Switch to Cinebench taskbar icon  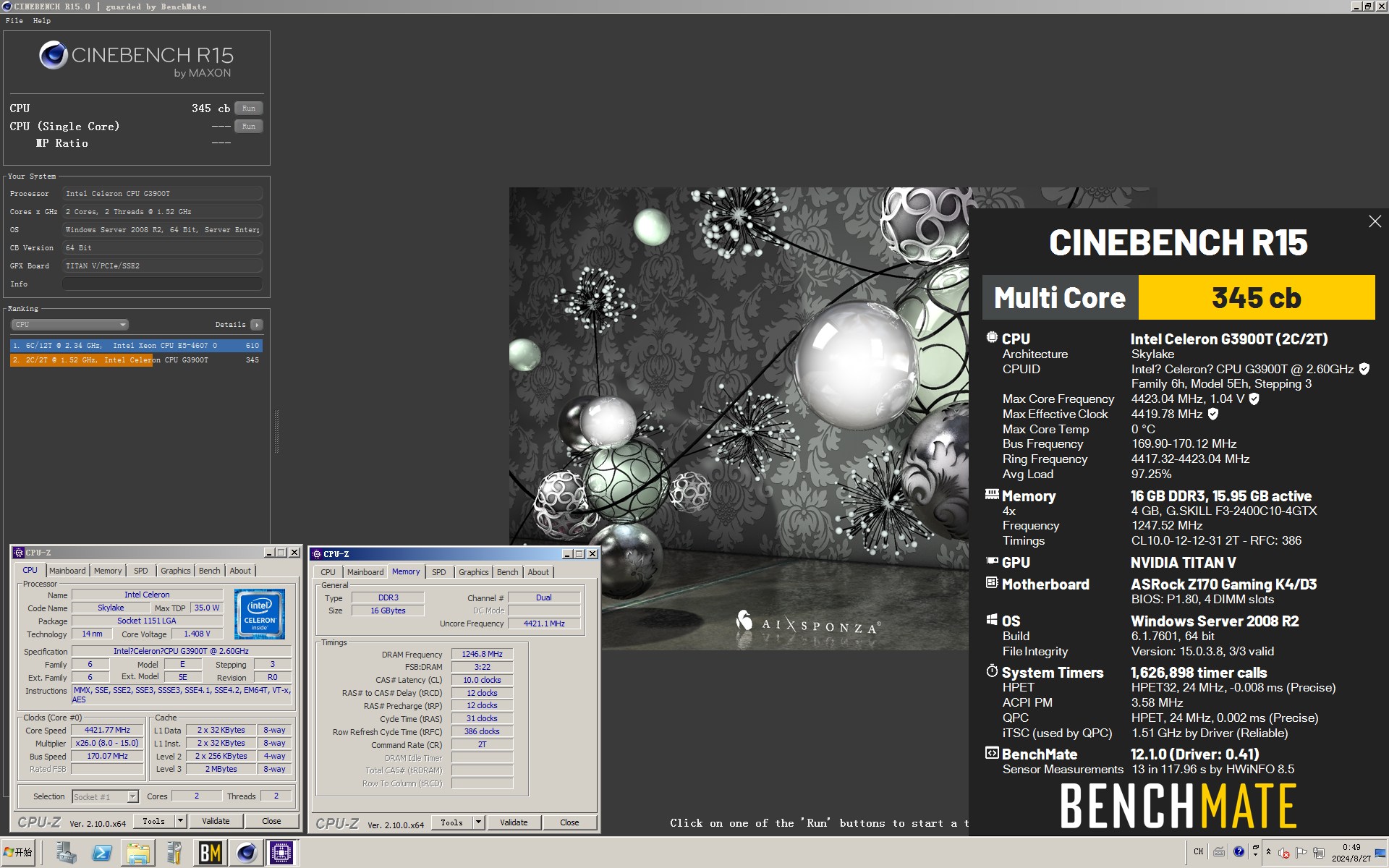246,854
